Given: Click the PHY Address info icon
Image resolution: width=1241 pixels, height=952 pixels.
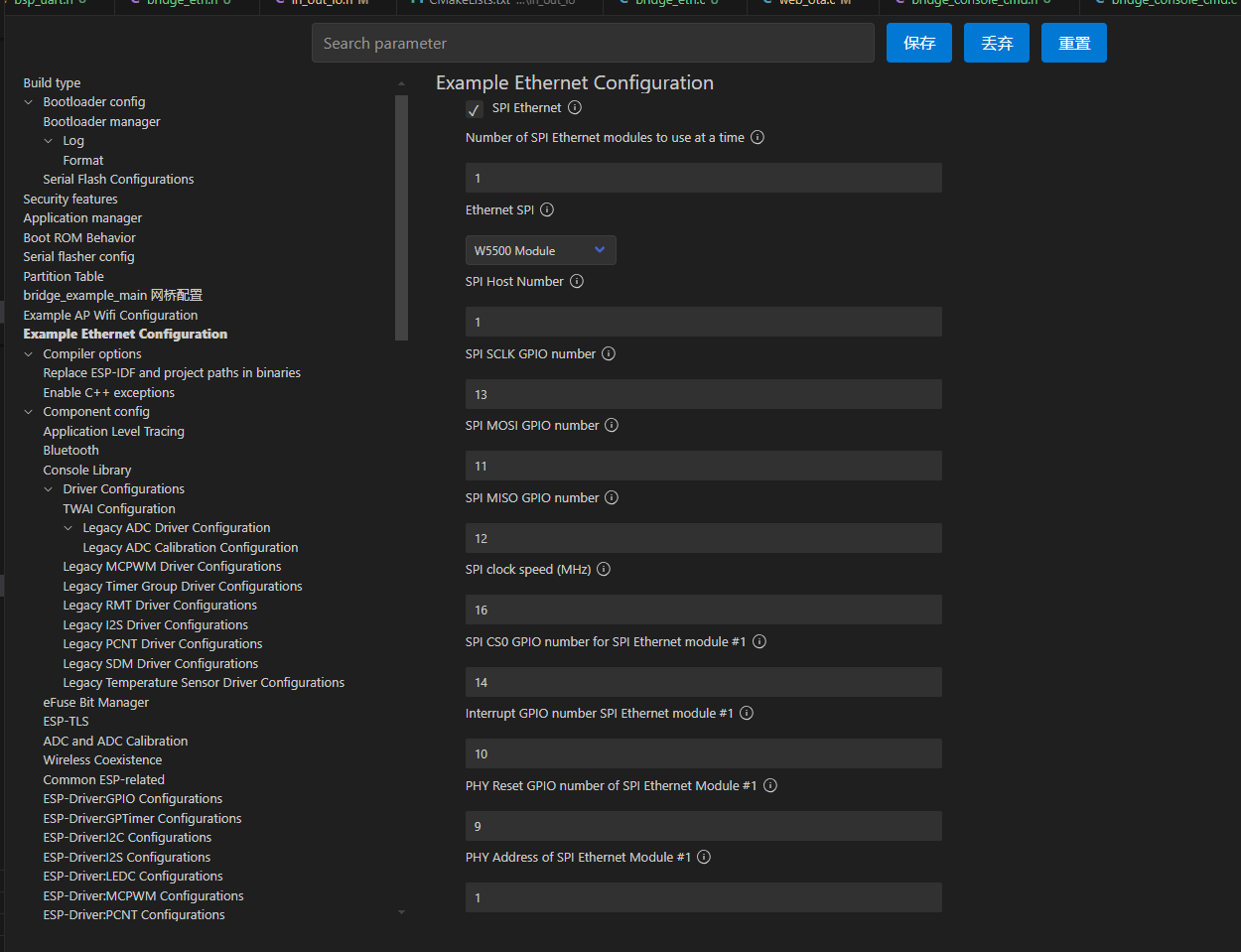Looking at the screenshot, I should point(704,858).
